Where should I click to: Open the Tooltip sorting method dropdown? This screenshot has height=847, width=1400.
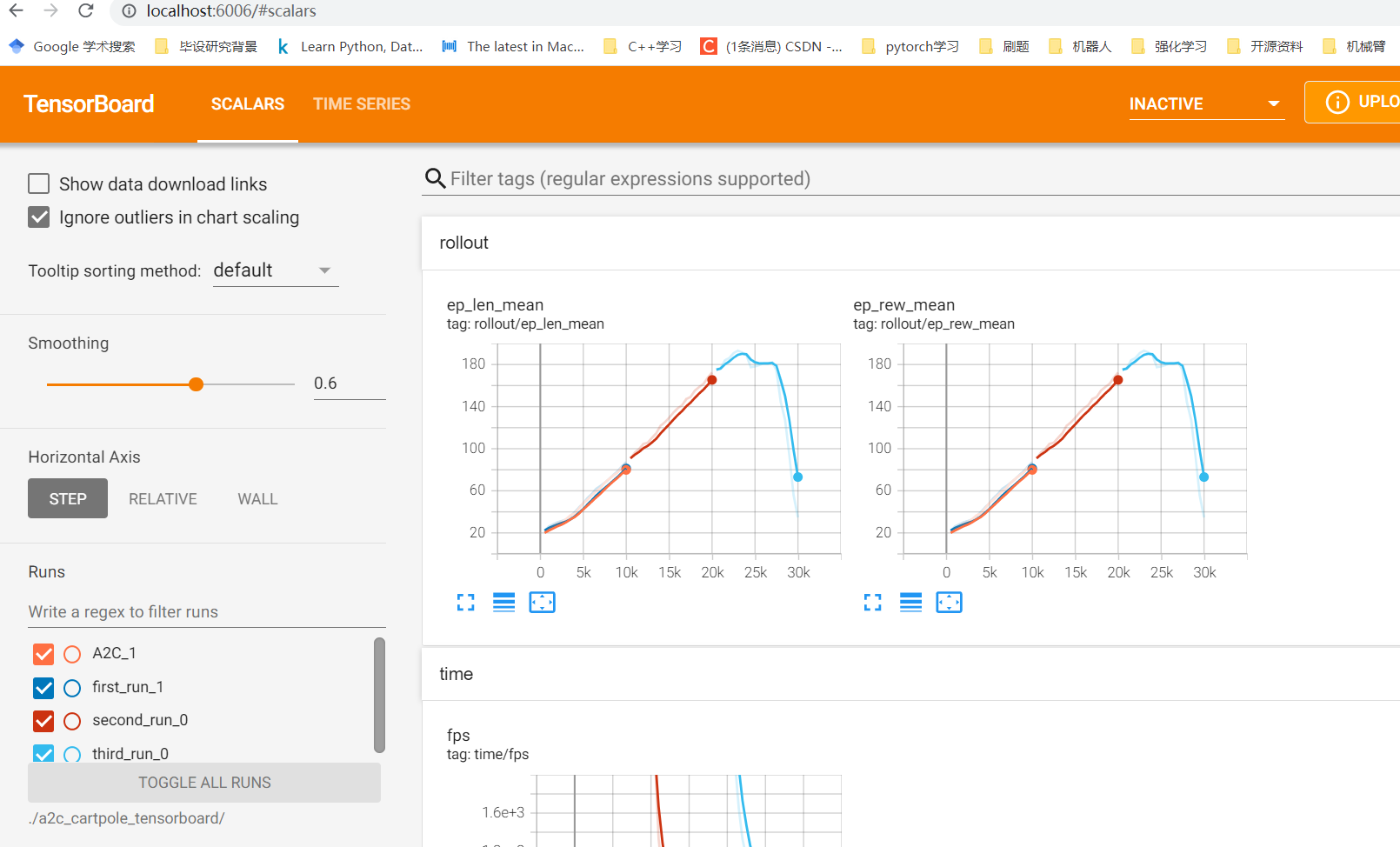[x=276, y=270]
